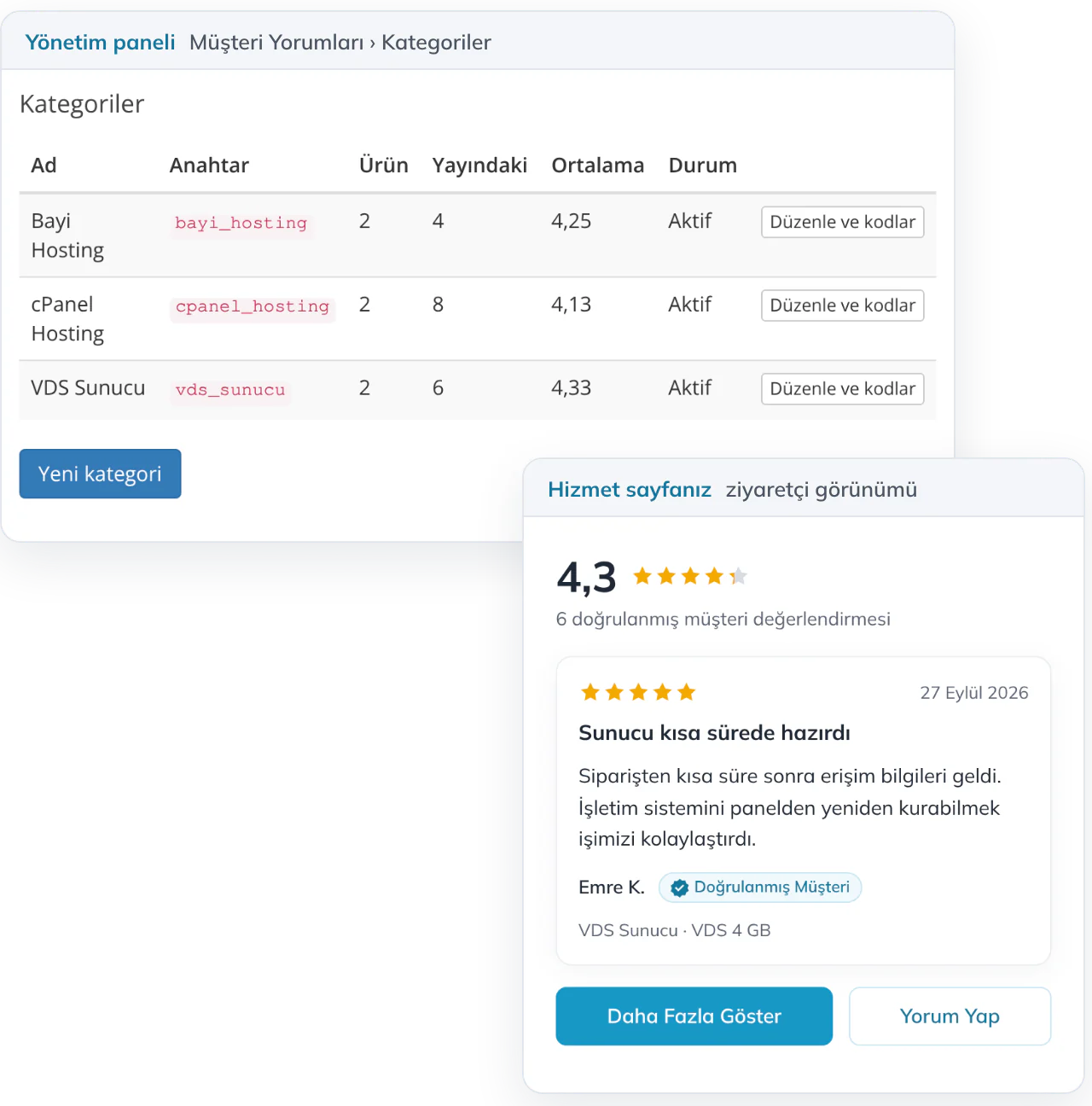
Task: Click the product line VDS Sunucu · VDS 4 GB
Action: tap(675, 930)
